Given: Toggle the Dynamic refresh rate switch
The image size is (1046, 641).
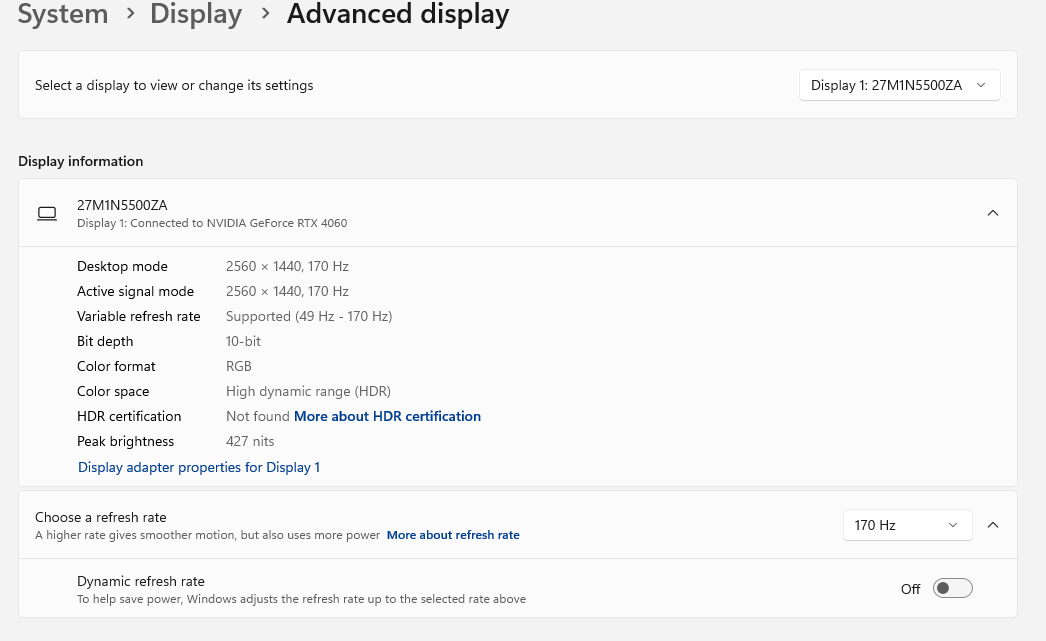Looking at the screenshot, I should click(x=952, y=588).
